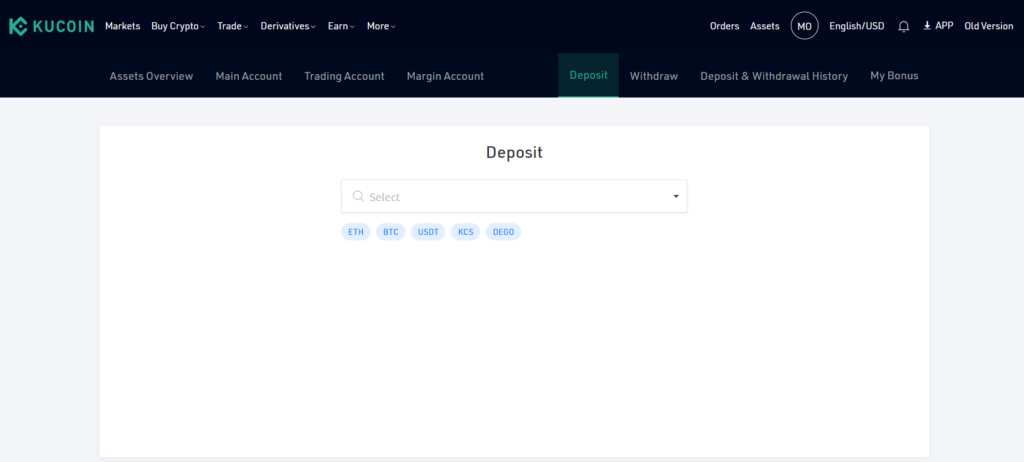Open the My Bonus tab

coord(894,76)
